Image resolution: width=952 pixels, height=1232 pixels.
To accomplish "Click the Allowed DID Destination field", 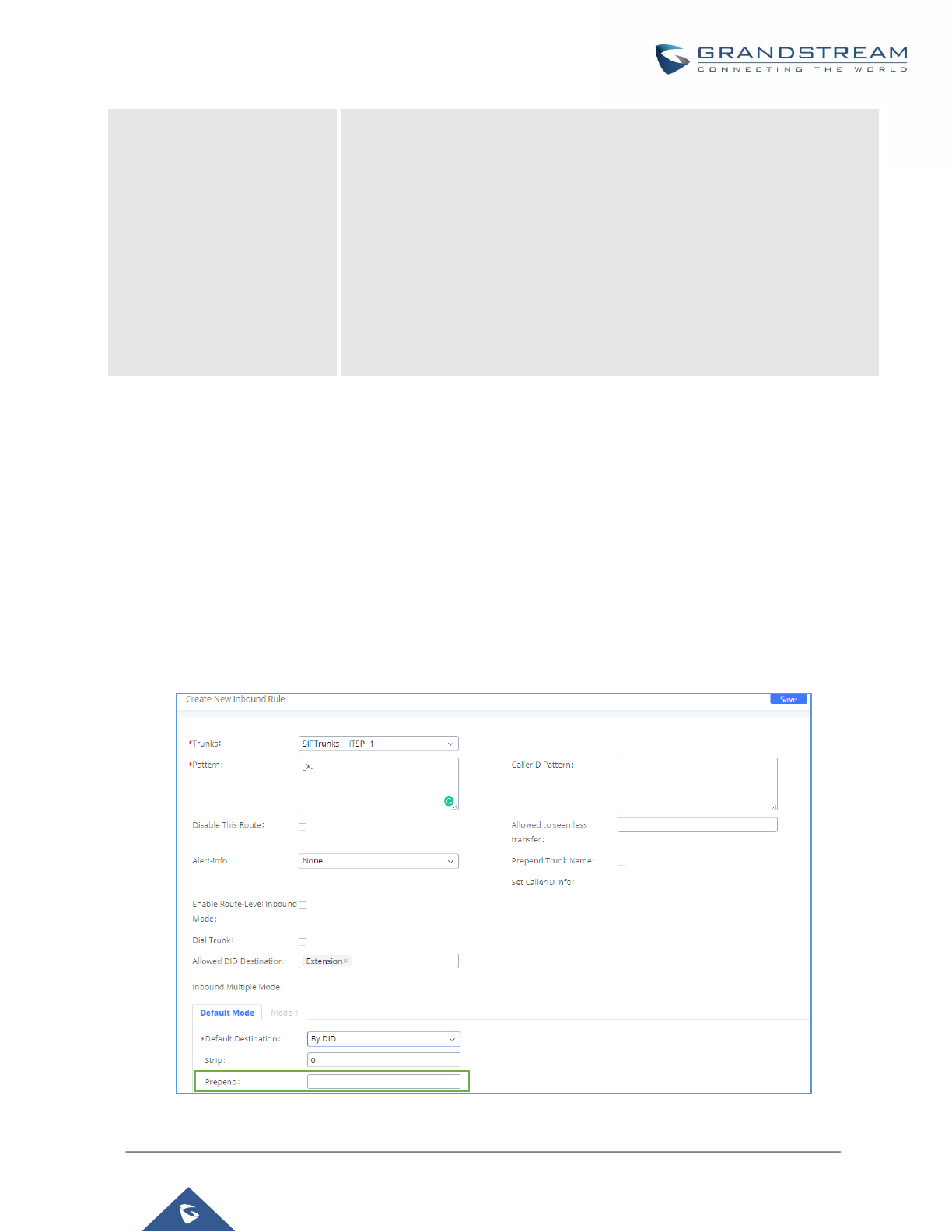I will tap(378, 961).
